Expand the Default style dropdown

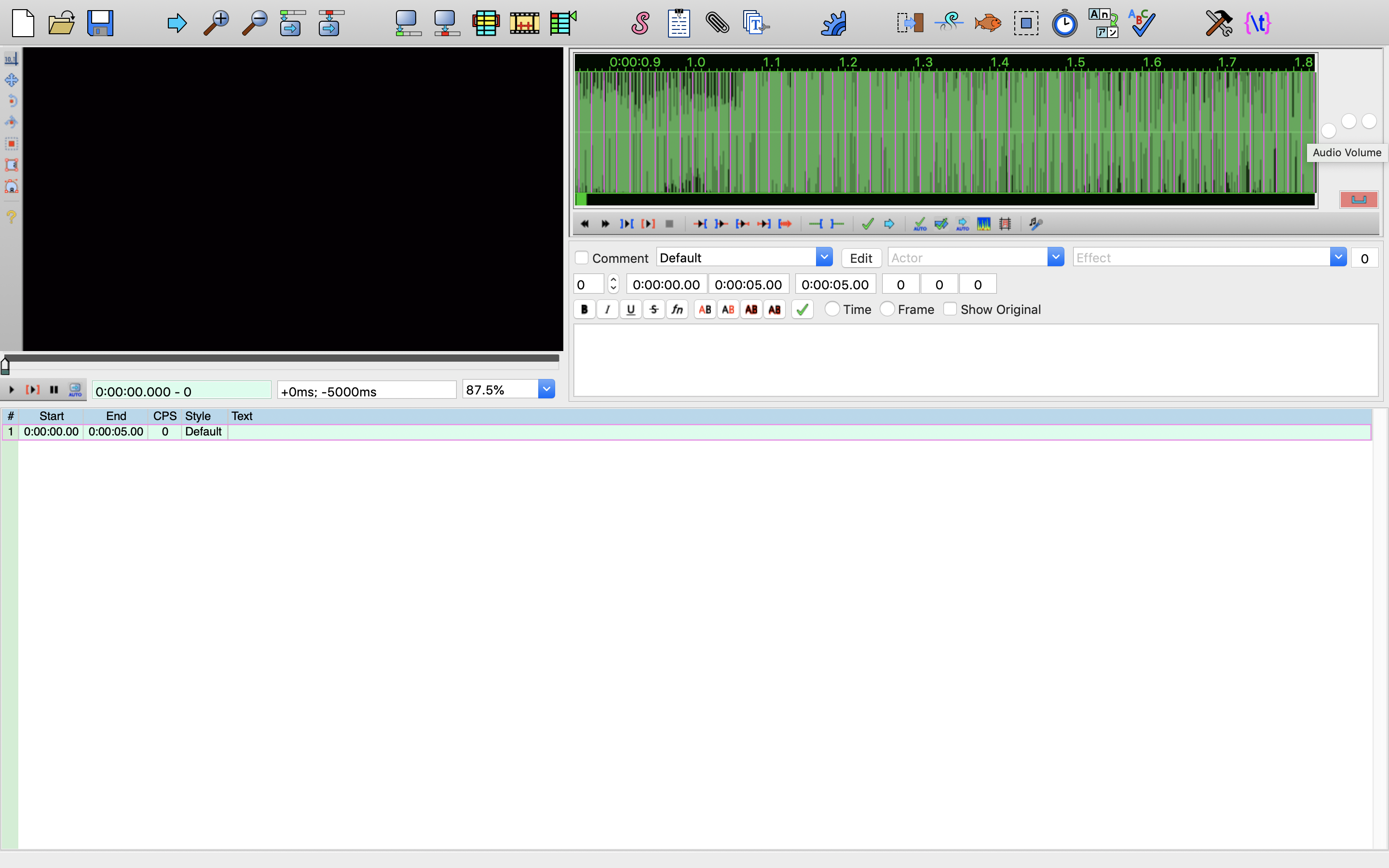point(824,257)
